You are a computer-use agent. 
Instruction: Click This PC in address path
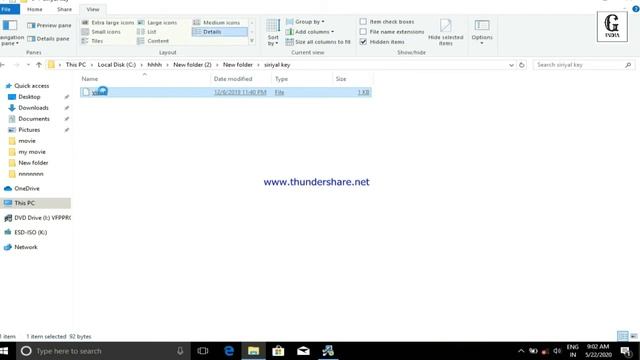pos(76,65)
